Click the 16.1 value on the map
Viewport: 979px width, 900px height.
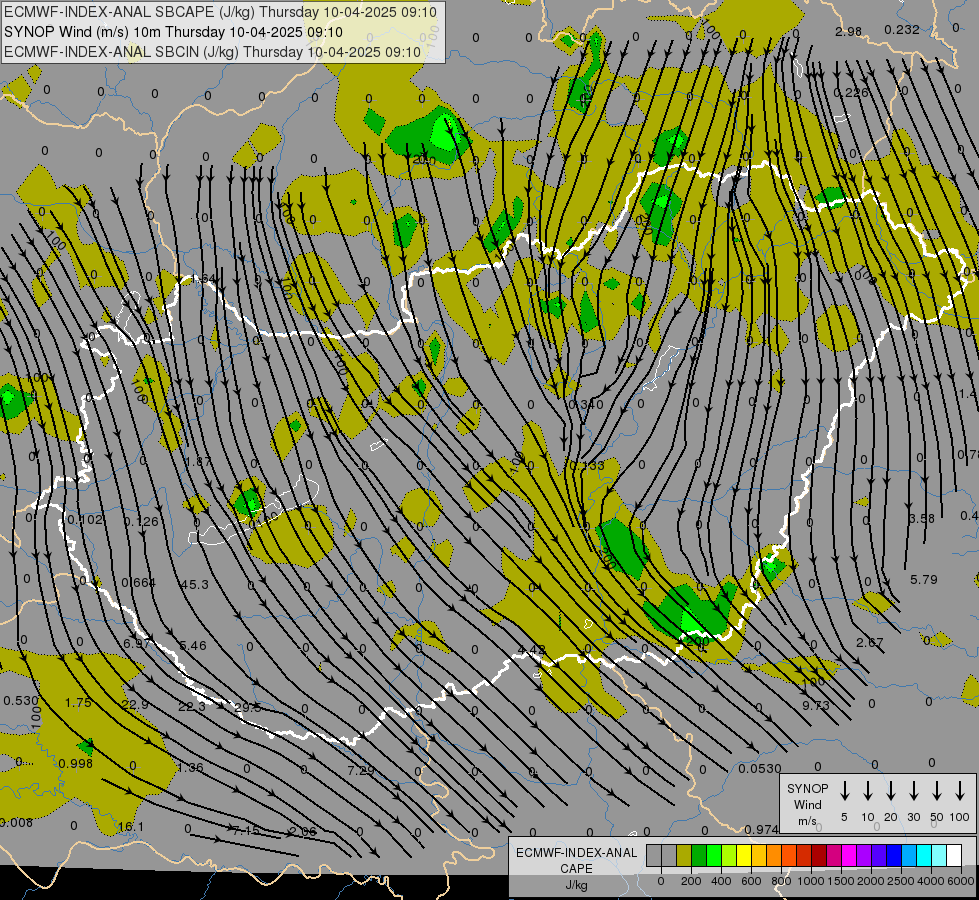click(131, 826)
